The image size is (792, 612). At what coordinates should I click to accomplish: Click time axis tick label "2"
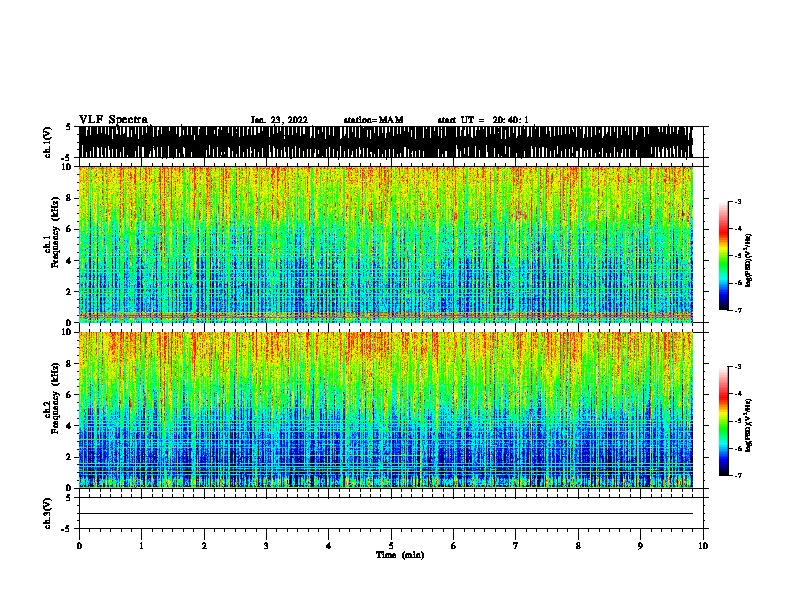[x=204, y=546]
